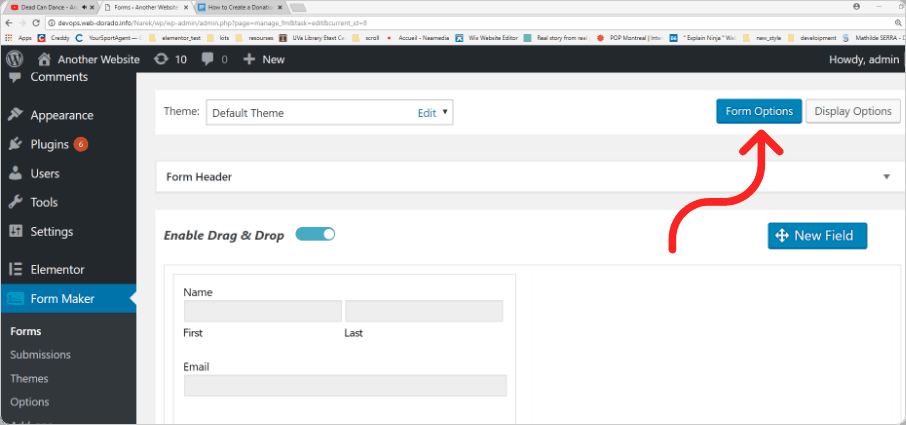Open the elementor_test bookmark folder
The width and height of the screenshot is (906, 425).
[x=174, y=38]
